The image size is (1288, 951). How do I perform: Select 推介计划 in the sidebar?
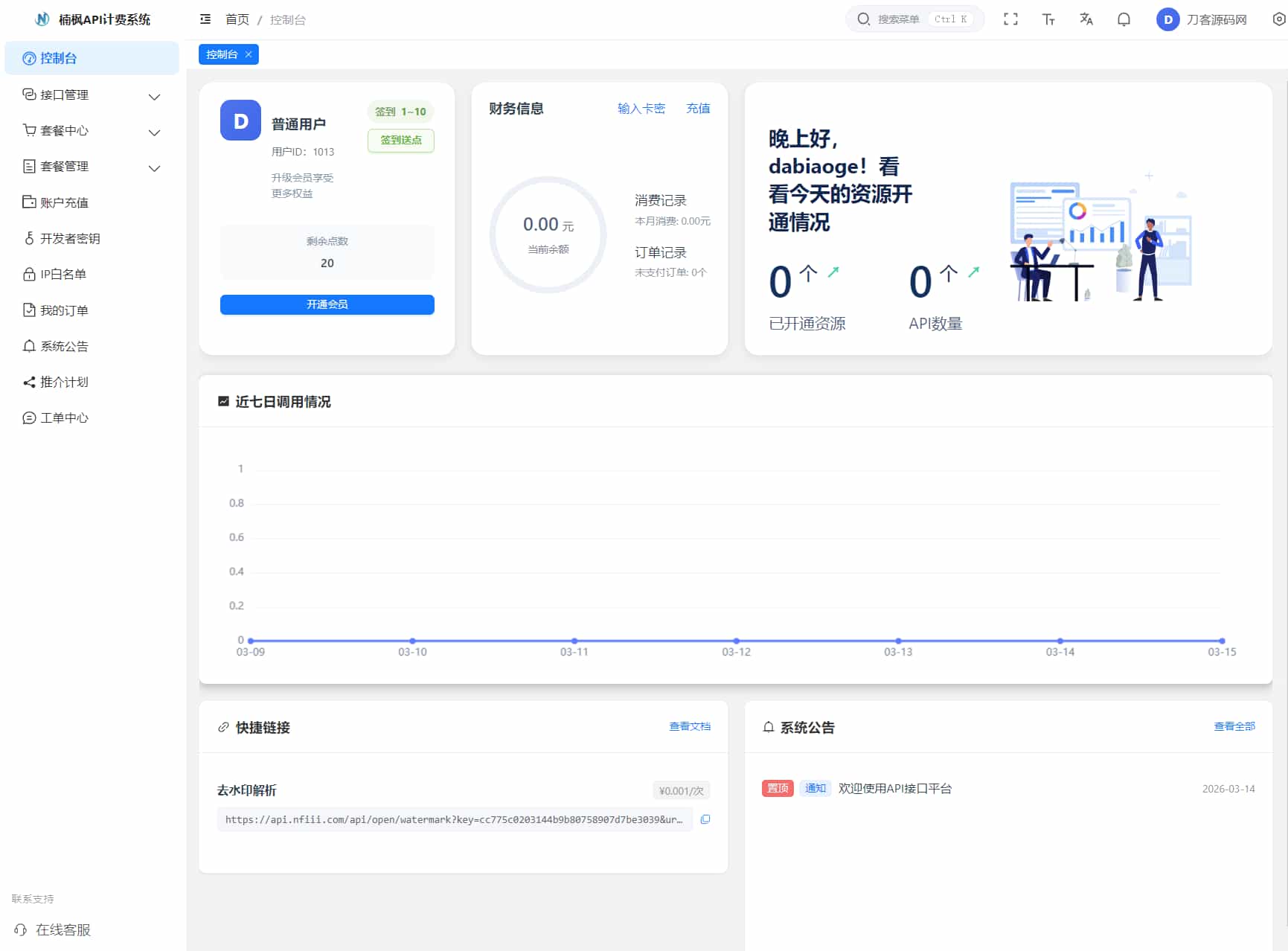[x=63, y=382]
